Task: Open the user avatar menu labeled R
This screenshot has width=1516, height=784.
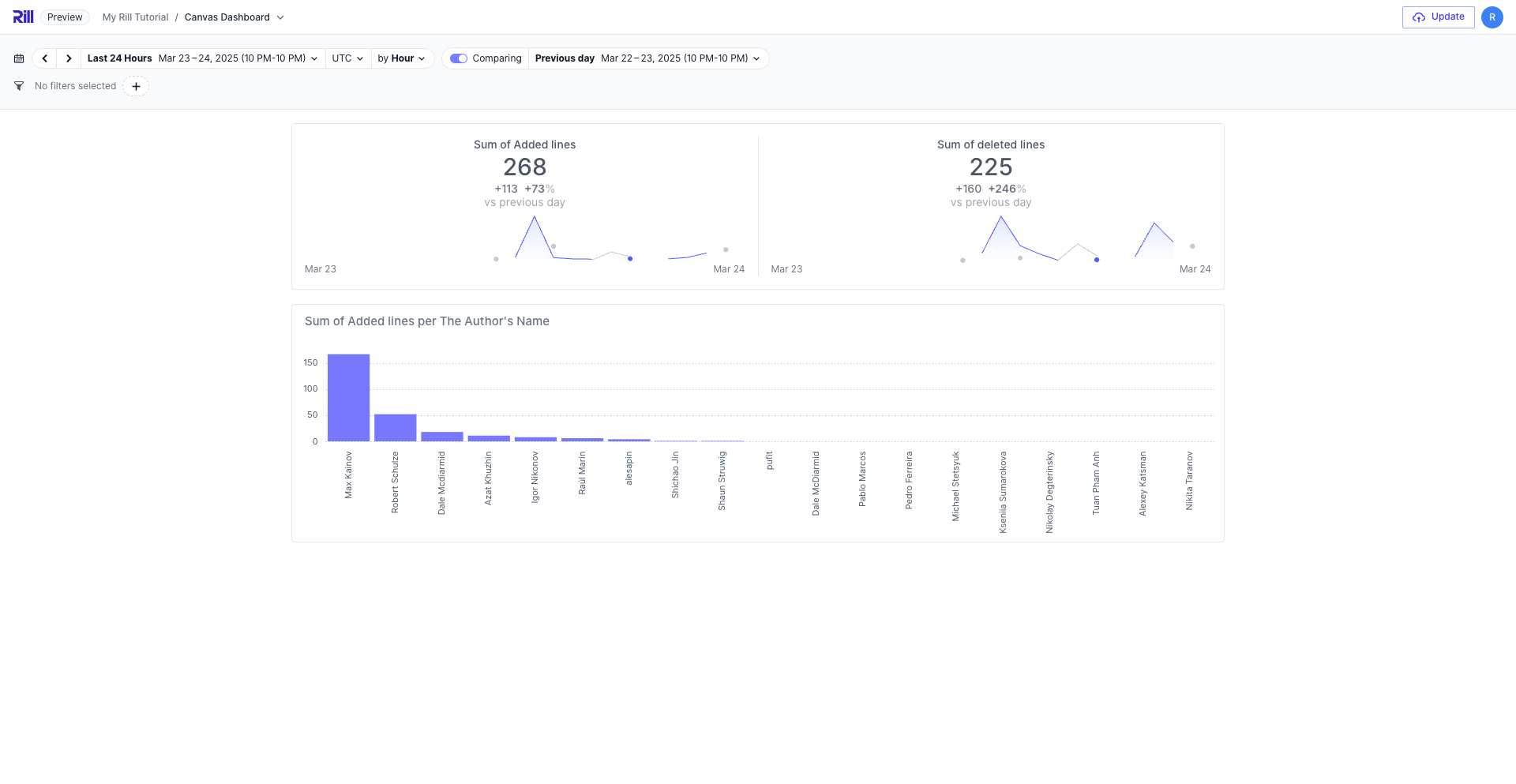Action: 1492,17
